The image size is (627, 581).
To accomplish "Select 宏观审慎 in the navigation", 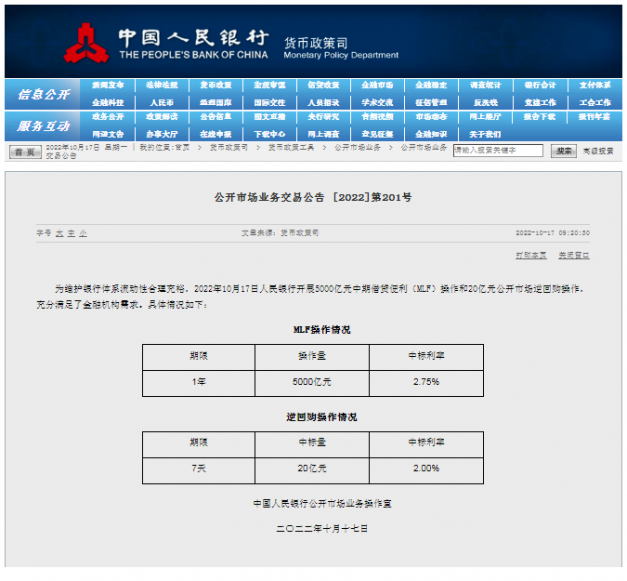I will 270,85.
